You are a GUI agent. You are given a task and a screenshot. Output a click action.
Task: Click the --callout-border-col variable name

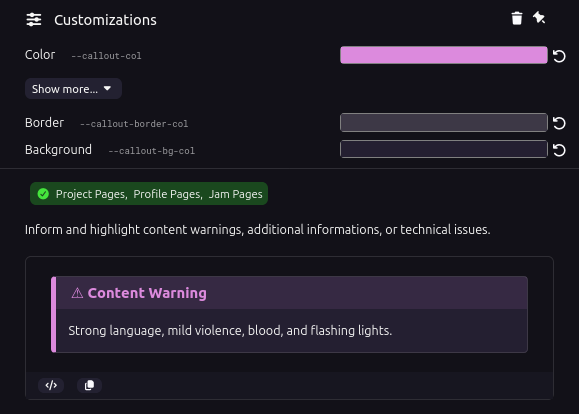(x=134, y=124)
